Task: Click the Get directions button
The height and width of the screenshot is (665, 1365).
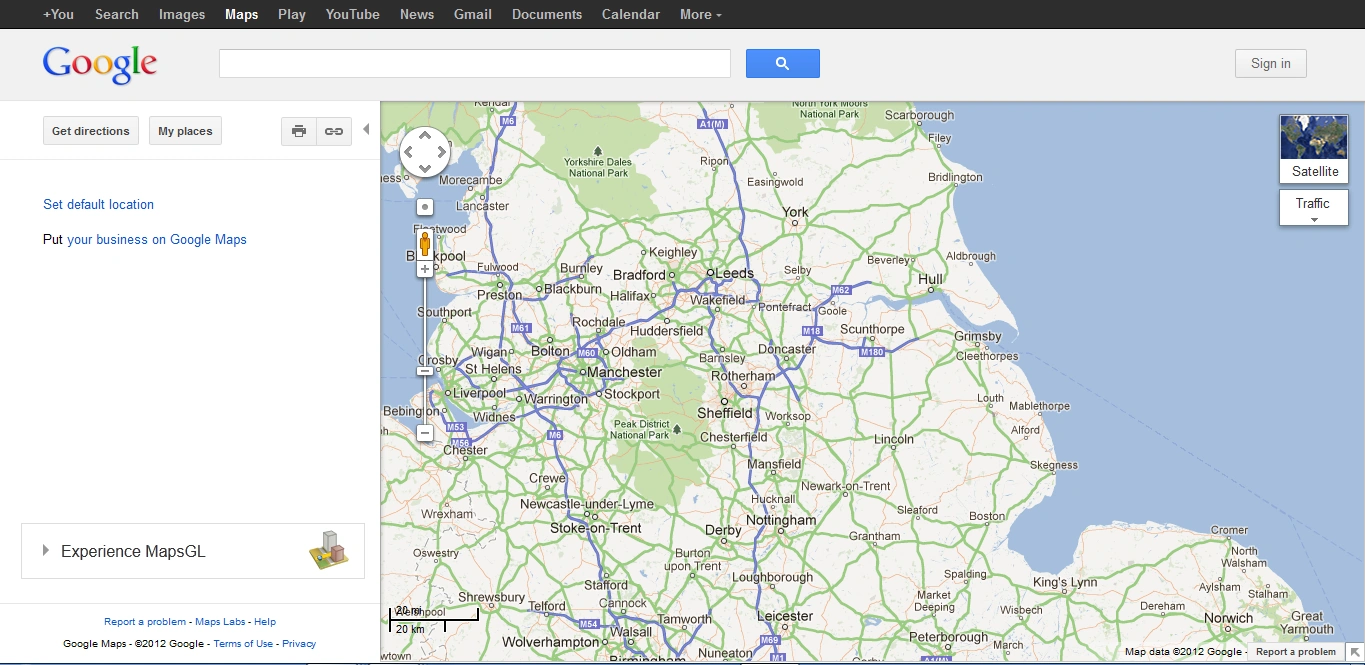Action: (90, 130)
